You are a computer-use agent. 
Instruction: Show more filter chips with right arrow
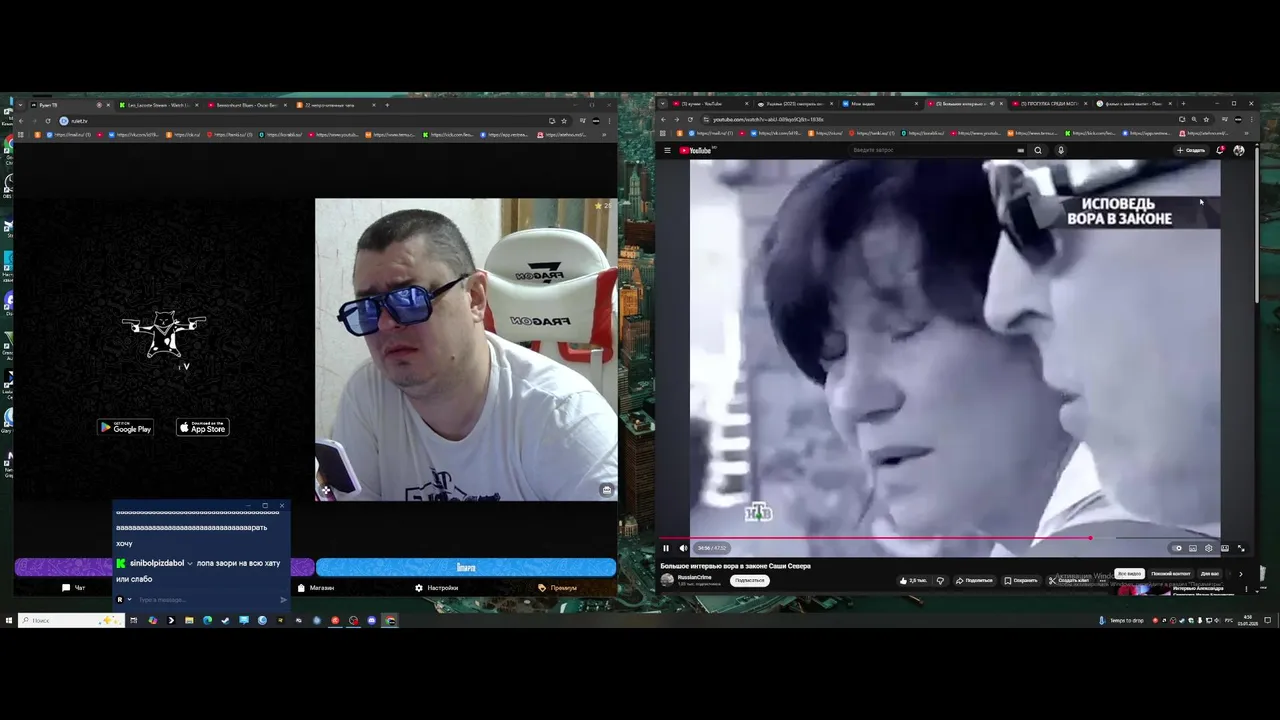coord(1241,574)
